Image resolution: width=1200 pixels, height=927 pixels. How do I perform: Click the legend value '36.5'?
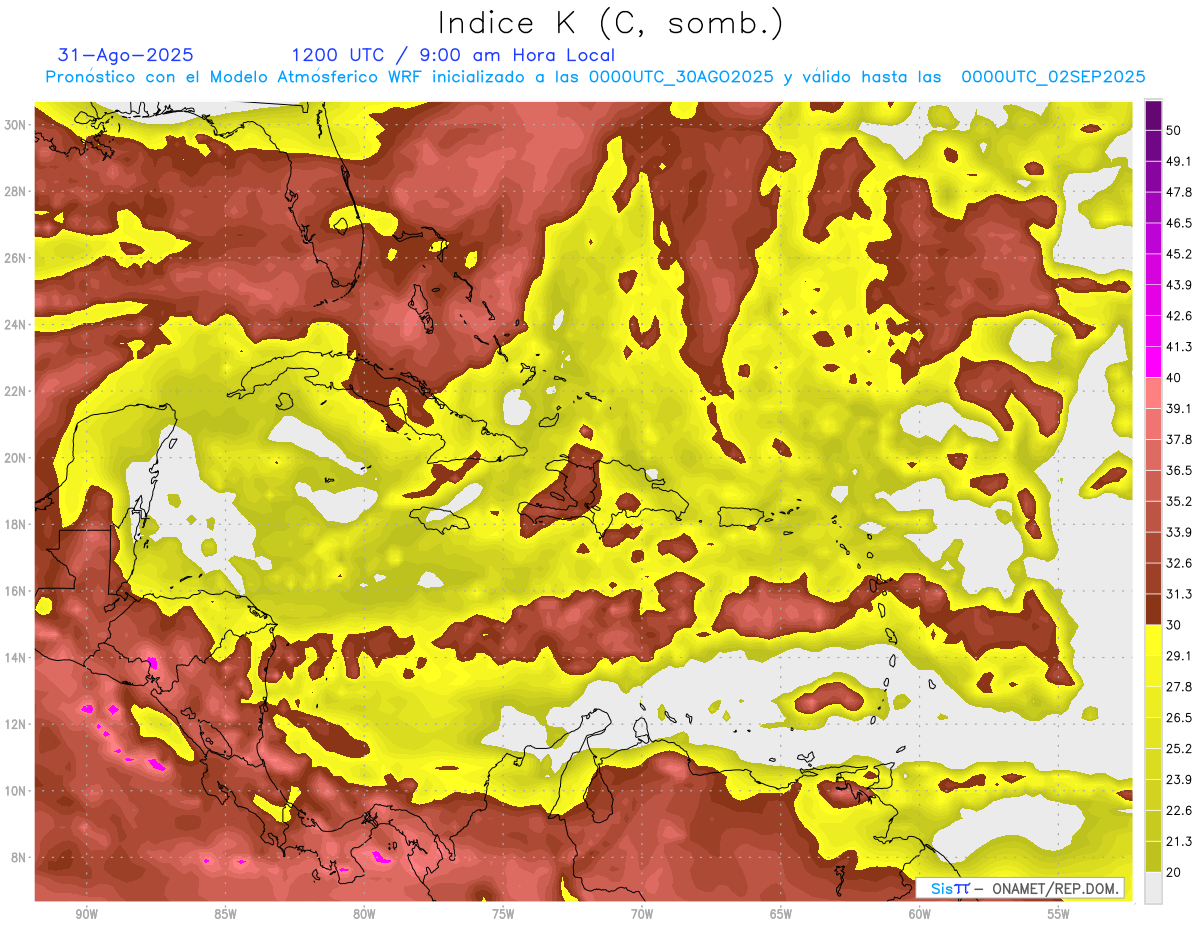tap(1179, 471)
